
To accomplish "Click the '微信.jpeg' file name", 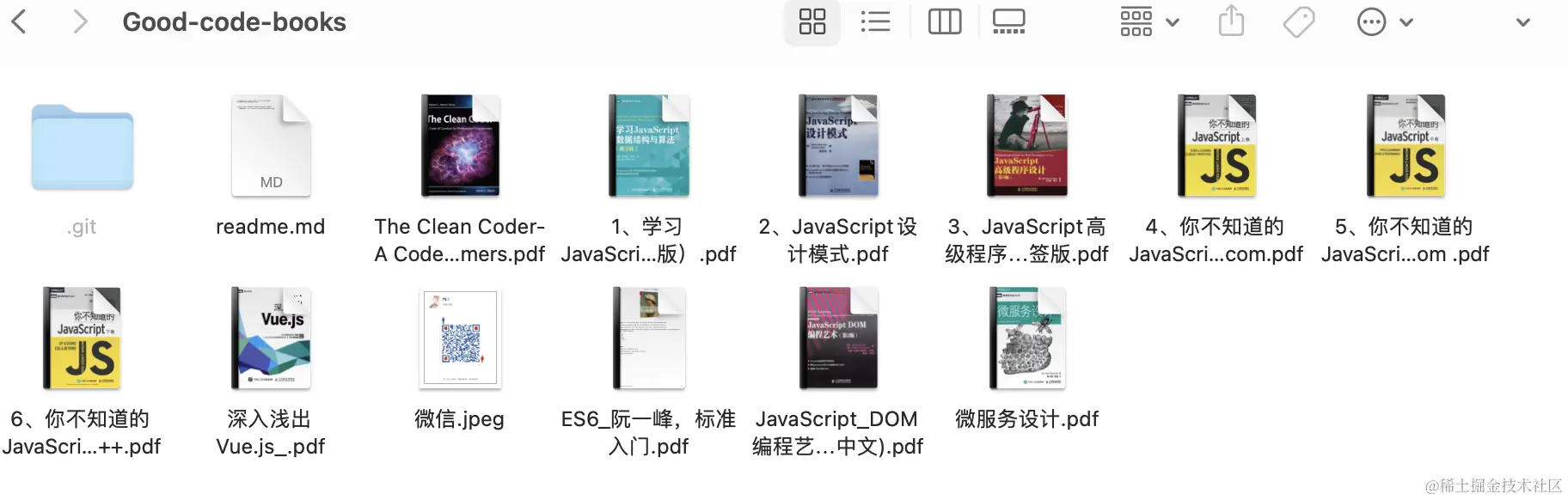I will click(x=460, y=419).
